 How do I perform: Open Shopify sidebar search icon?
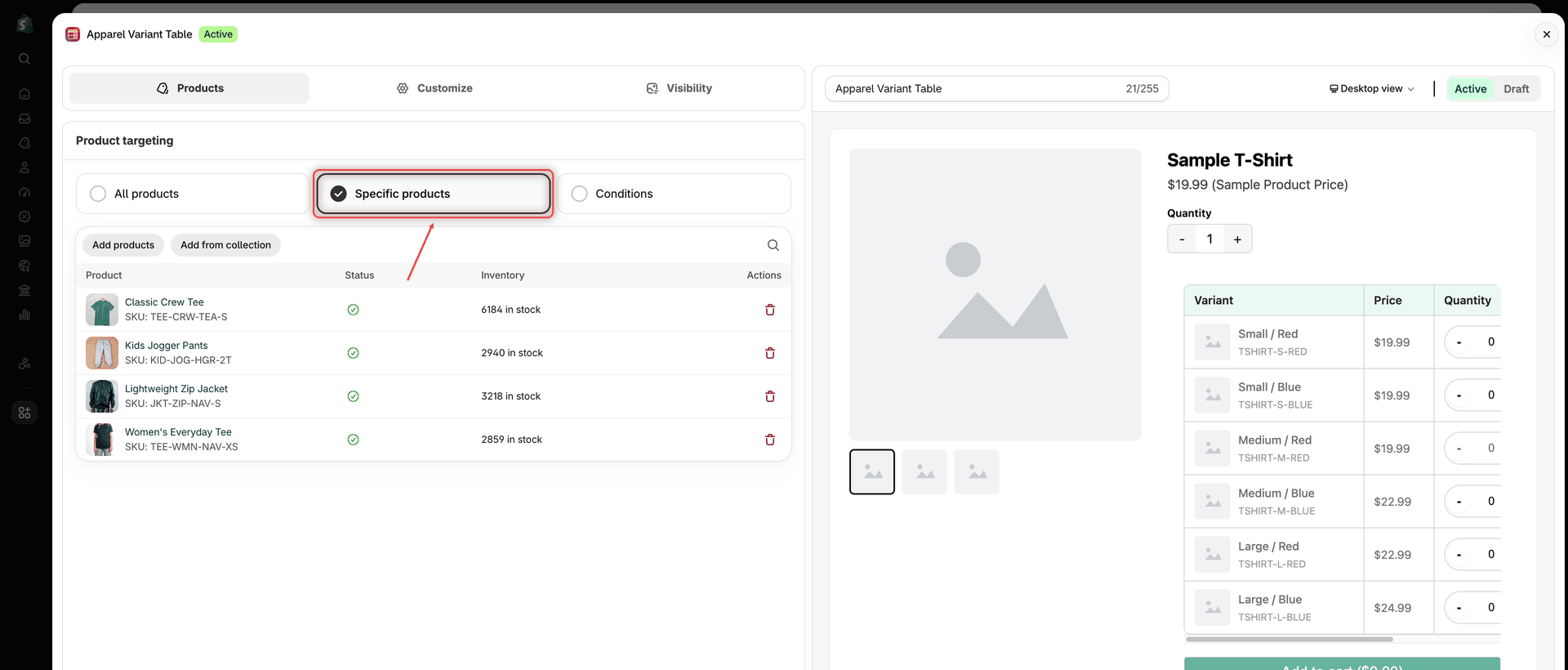pos(24,59)
